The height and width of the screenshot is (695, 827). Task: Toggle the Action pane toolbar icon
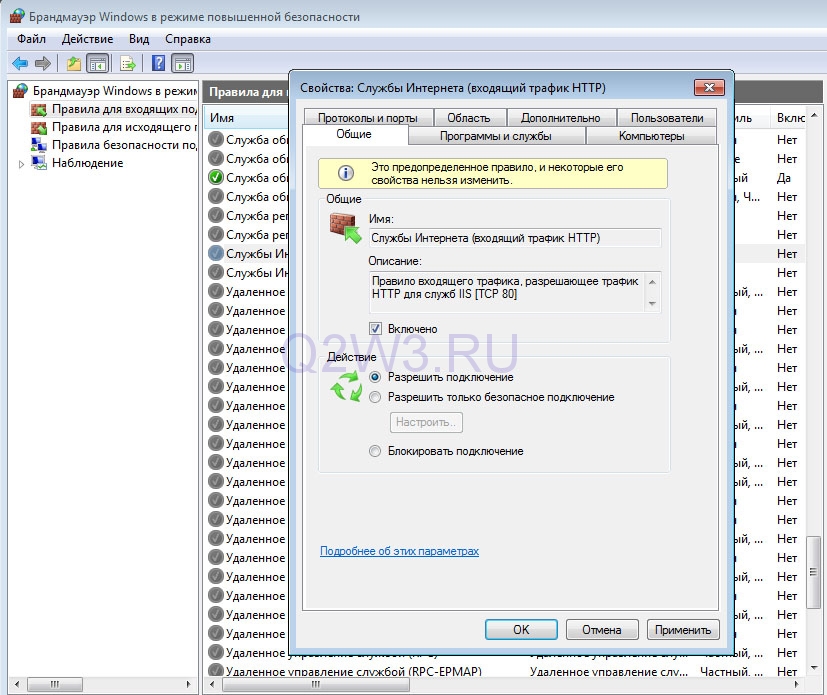tap(182, 64)
